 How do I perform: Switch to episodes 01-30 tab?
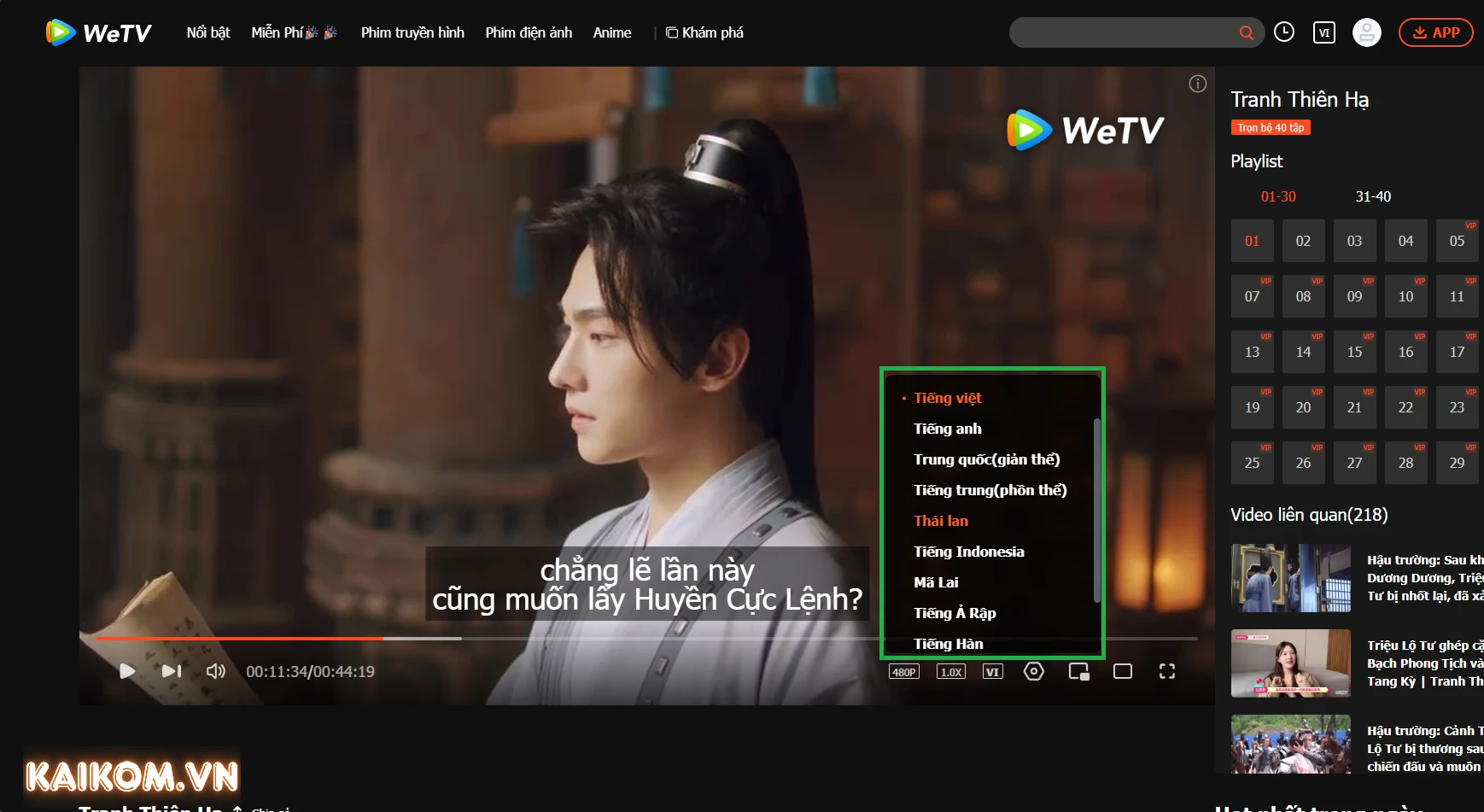point(1278,196)
